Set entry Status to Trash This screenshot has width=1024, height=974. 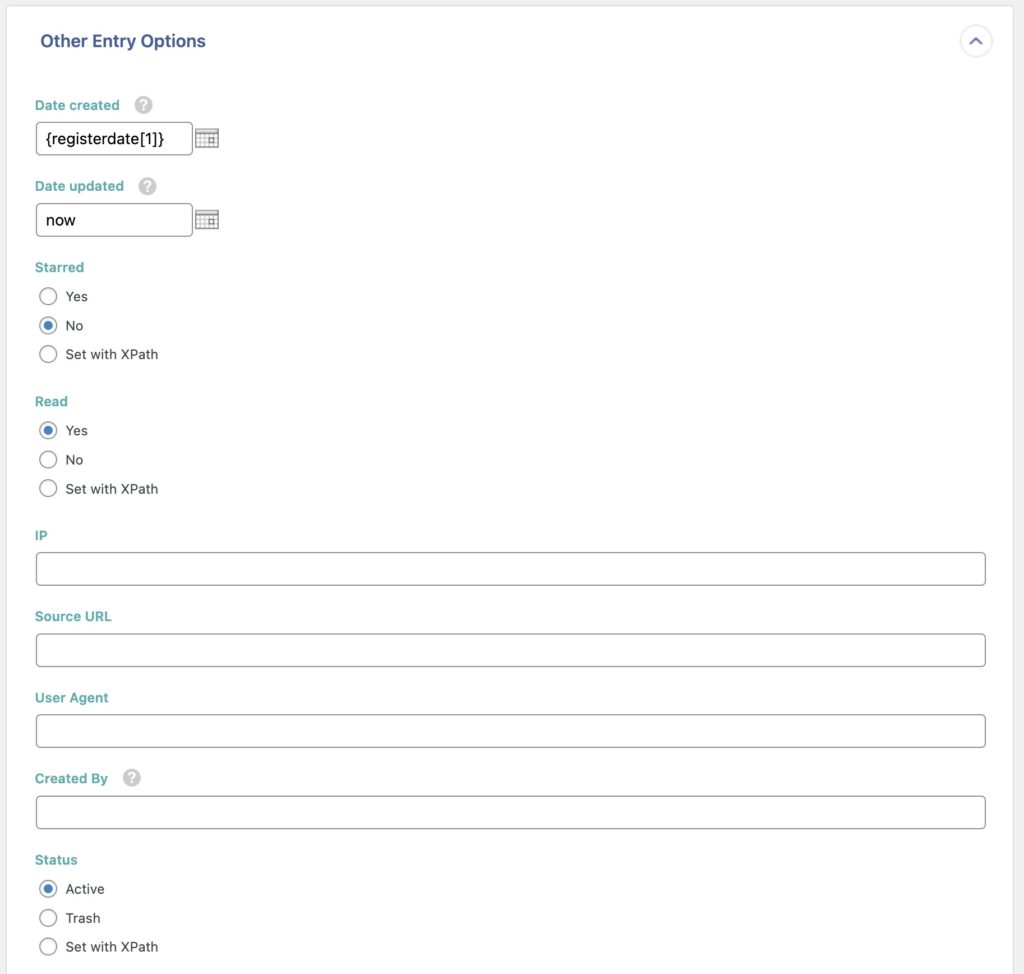(47, 917)
